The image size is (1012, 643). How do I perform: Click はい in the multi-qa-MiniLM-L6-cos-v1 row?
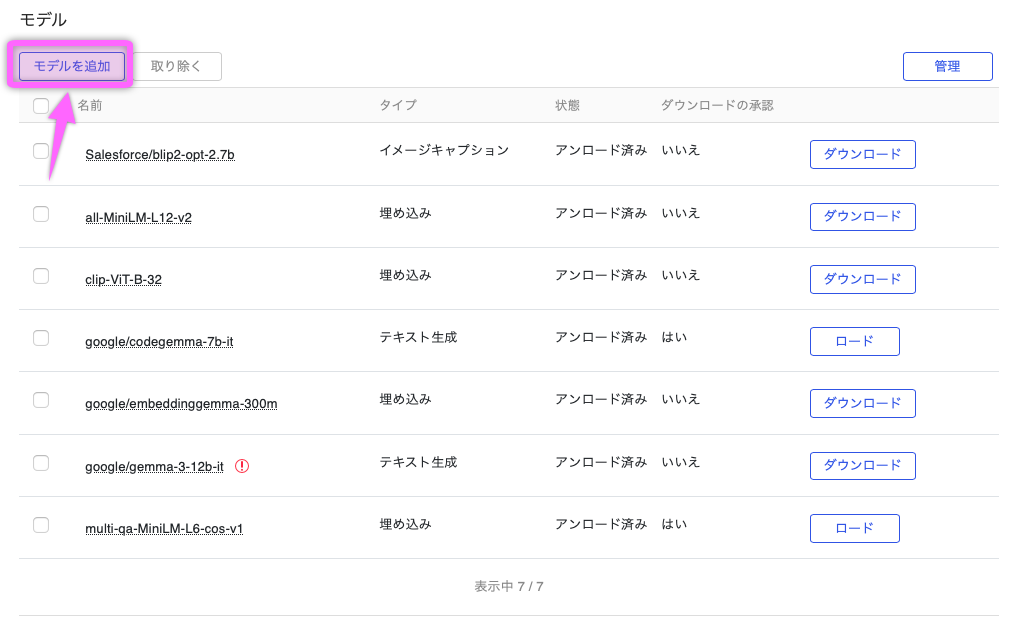[x=674, y=524]
